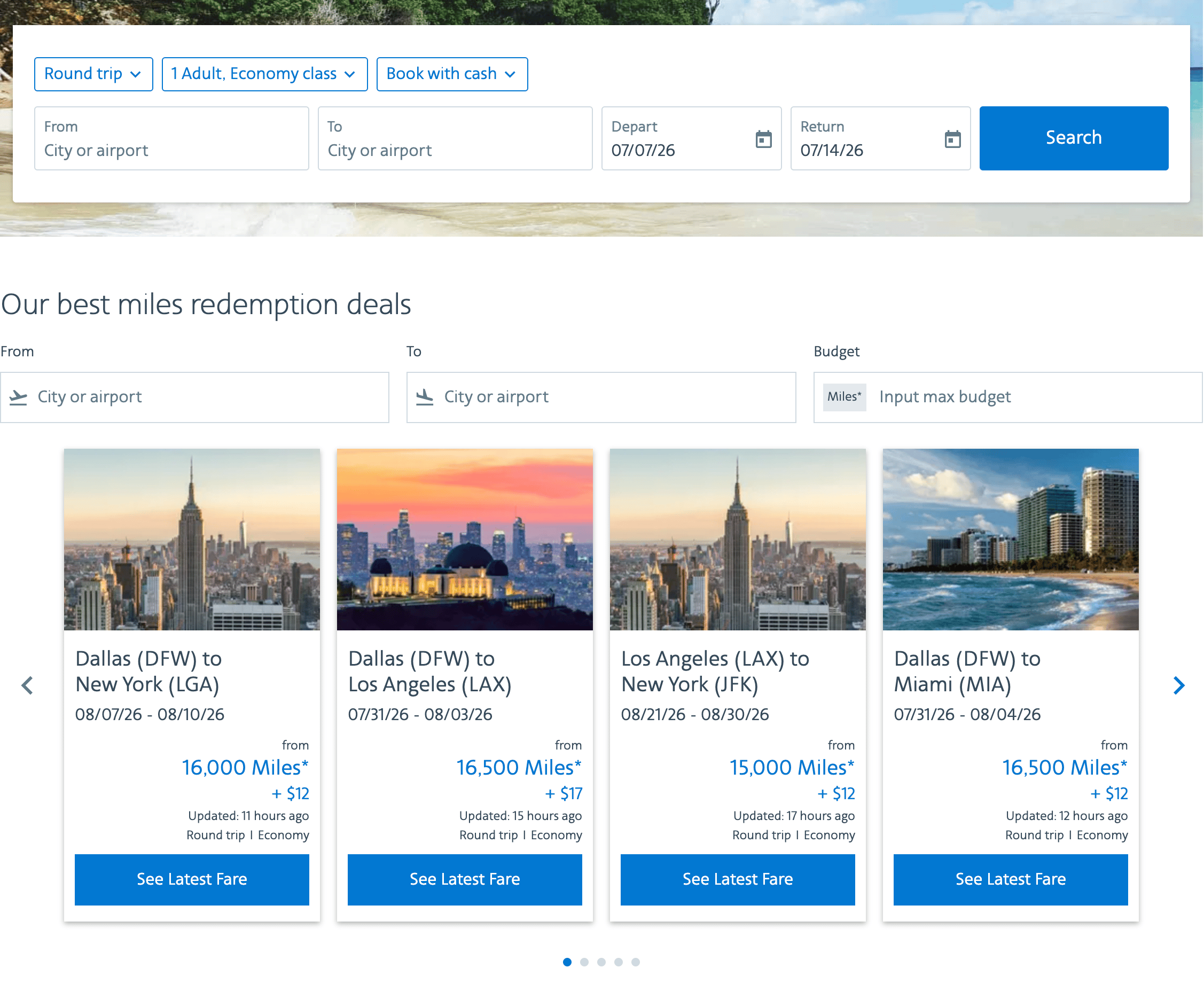Jump to third carousel page dot
The width and height of the screenshot is (1204, 999).
coord(601,962)
